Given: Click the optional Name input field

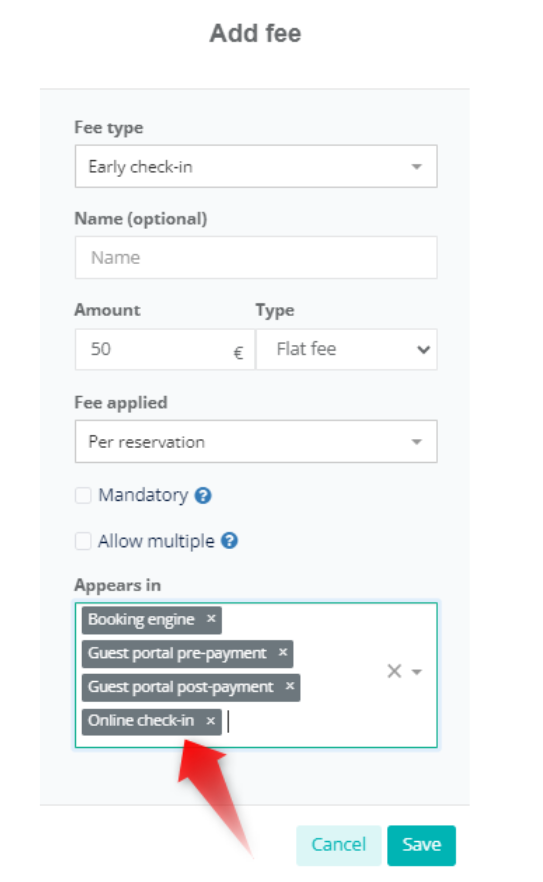Looking at the screenshot, I should [x=256, y=258].
